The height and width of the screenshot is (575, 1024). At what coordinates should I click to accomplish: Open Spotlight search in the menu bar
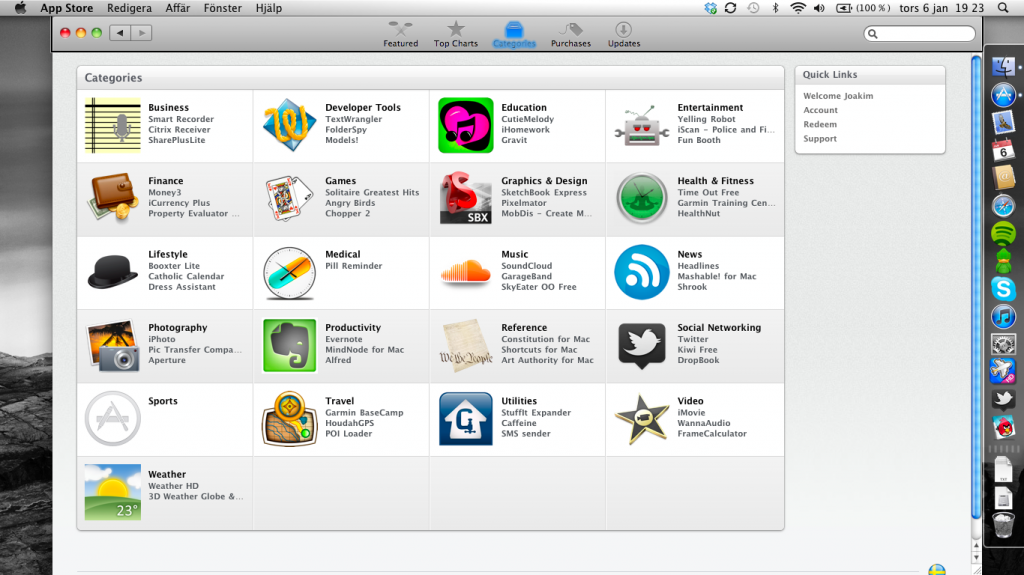1003,8
